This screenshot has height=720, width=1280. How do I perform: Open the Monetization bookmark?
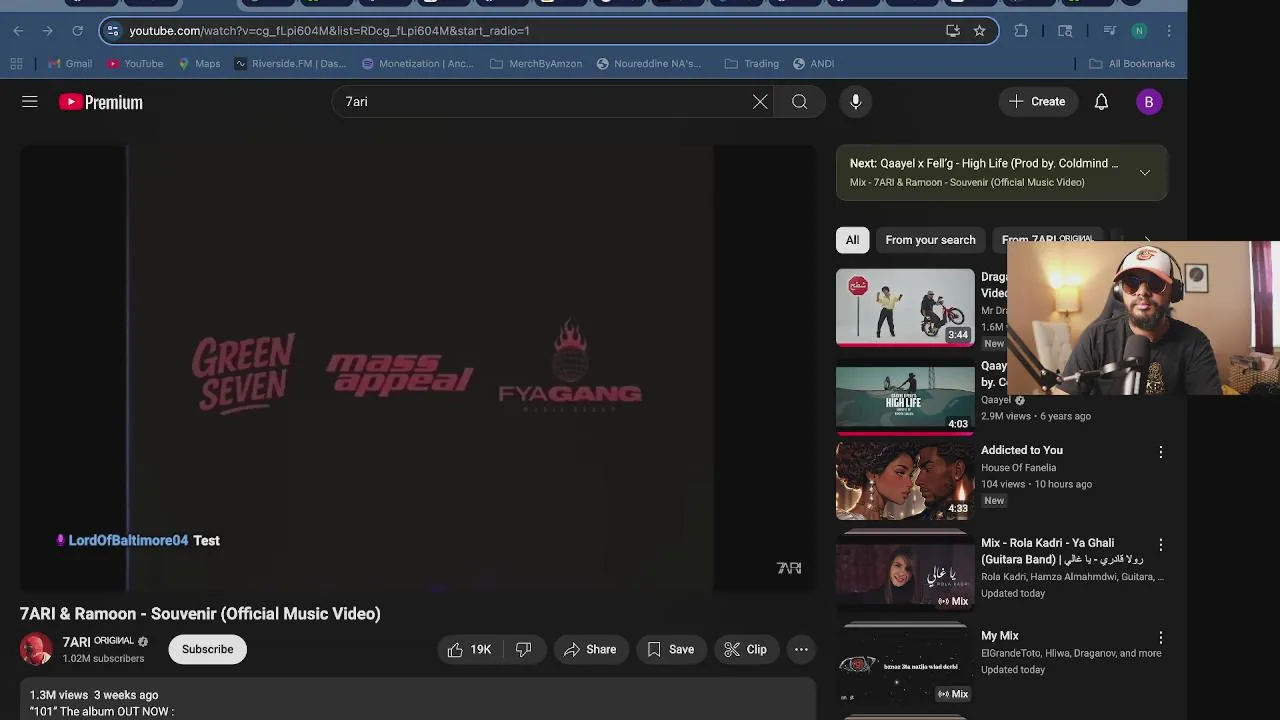(x=417, y=64)
